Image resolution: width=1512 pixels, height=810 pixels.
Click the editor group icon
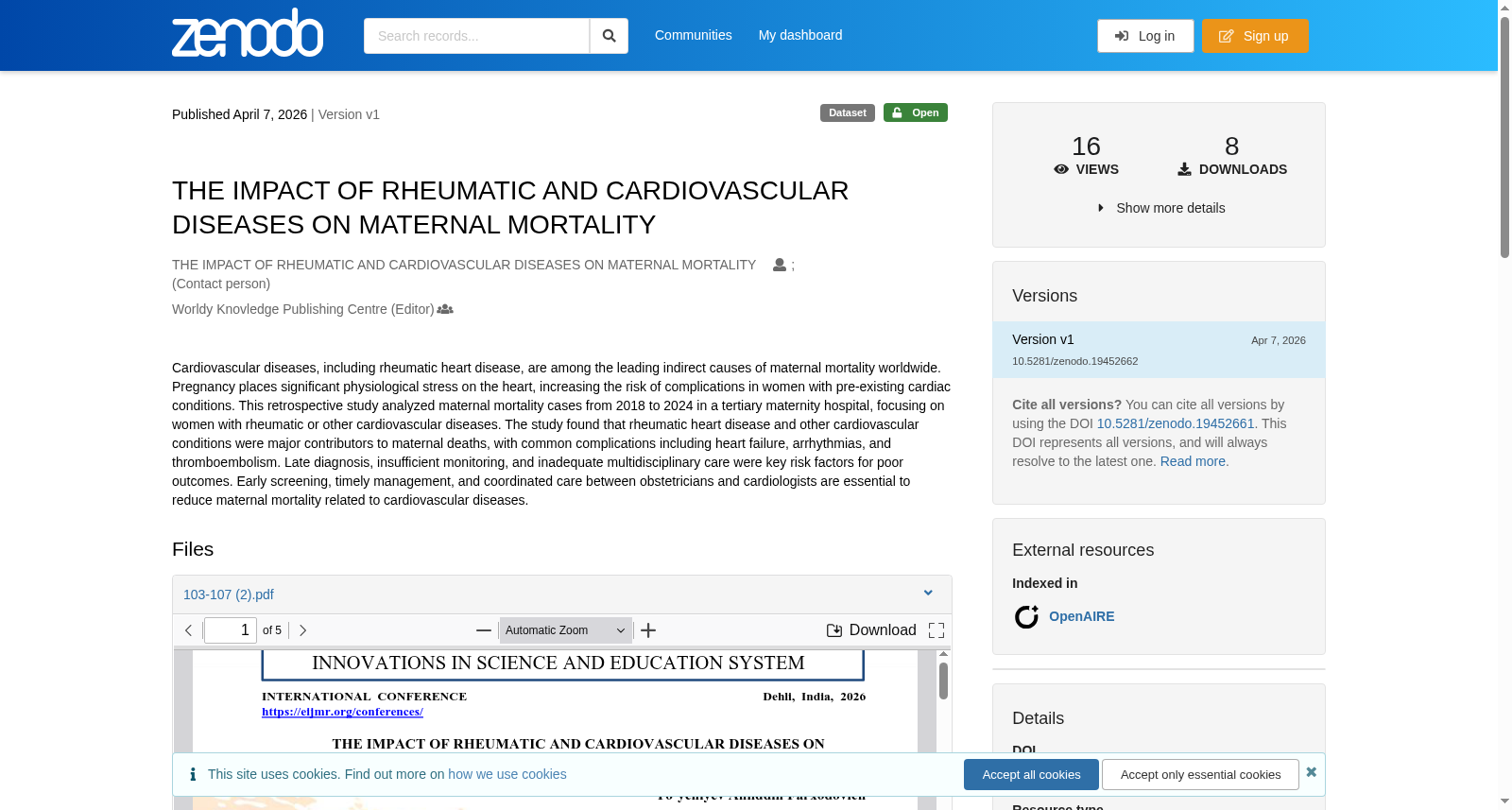(x=445, y=309)
